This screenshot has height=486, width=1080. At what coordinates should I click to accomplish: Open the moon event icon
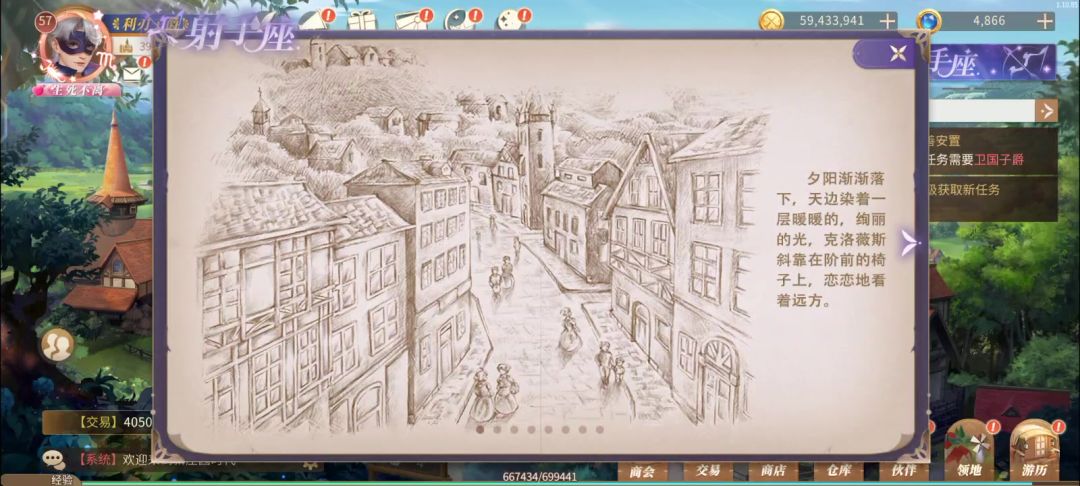459,21
